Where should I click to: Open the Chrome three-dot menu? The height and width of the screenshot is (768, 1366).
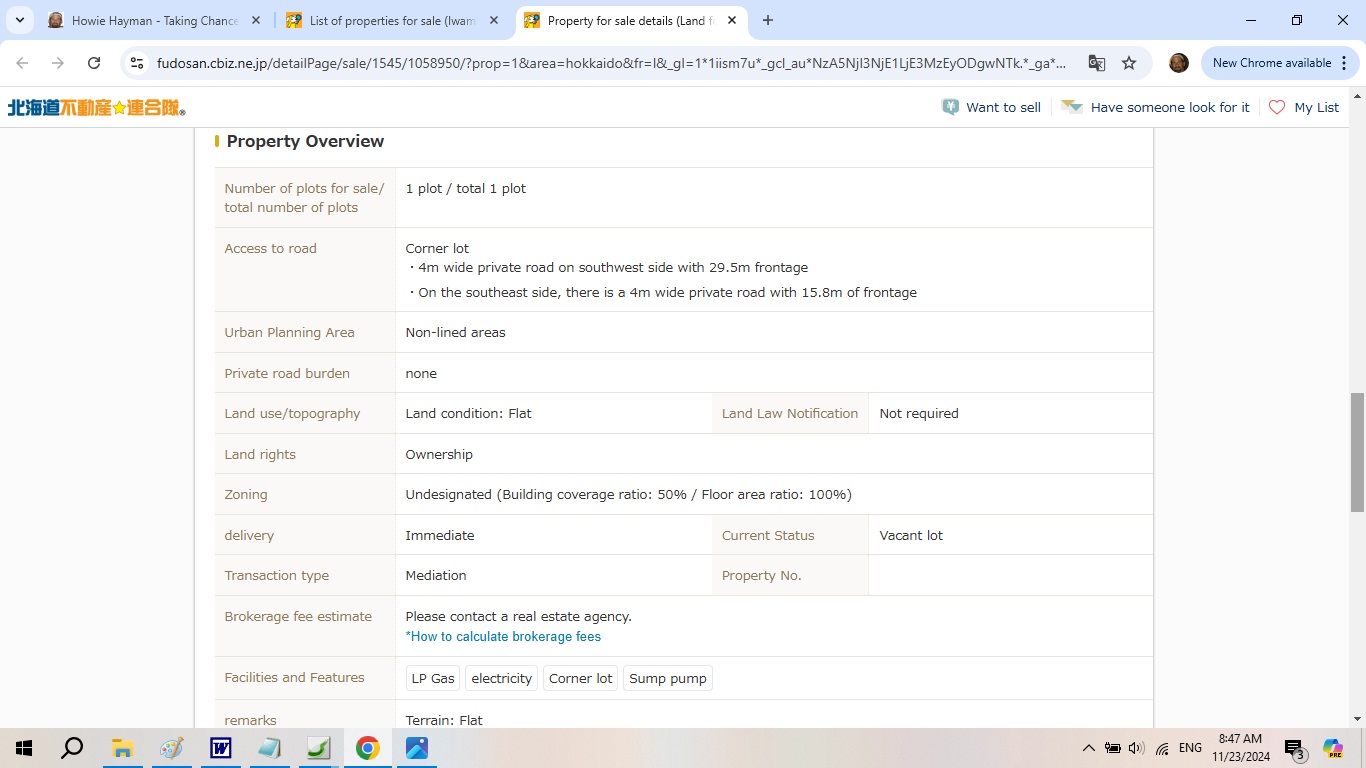pyautogui.click(x=1345, y=63)
